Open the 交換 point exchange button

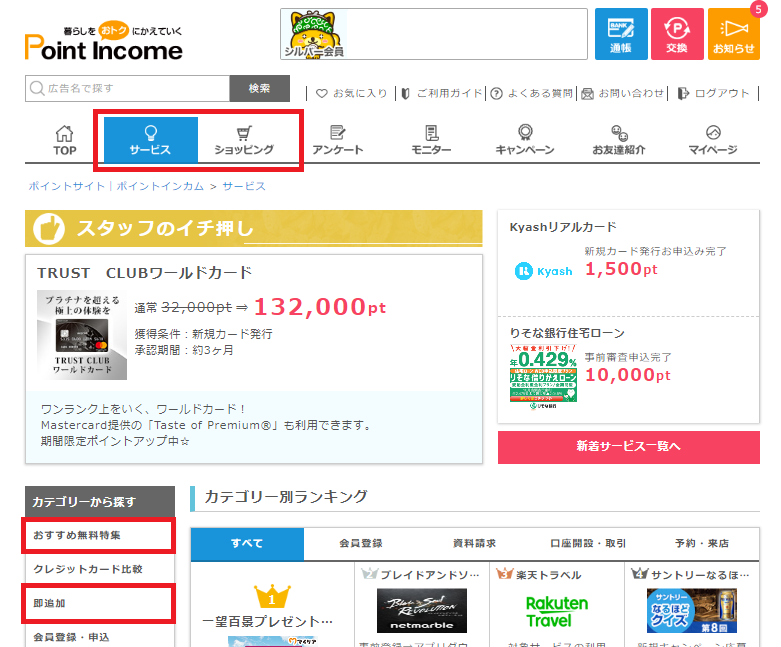point(677,34)
